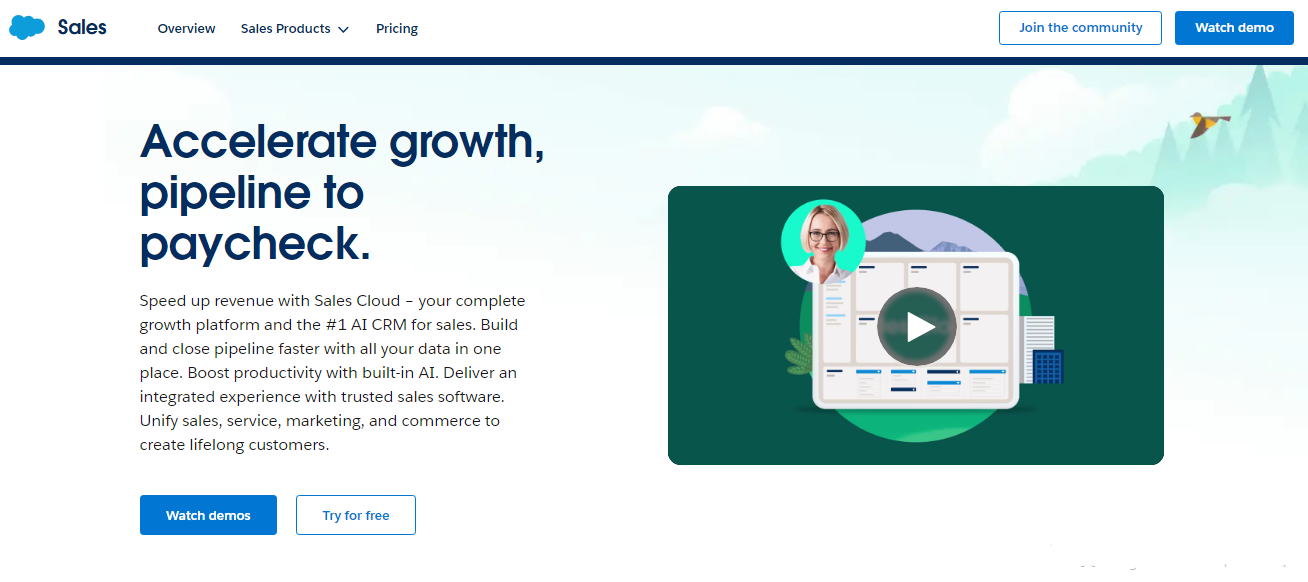Open the green video thumbnail
1308x582 pixels.
(x=916, y=325)
